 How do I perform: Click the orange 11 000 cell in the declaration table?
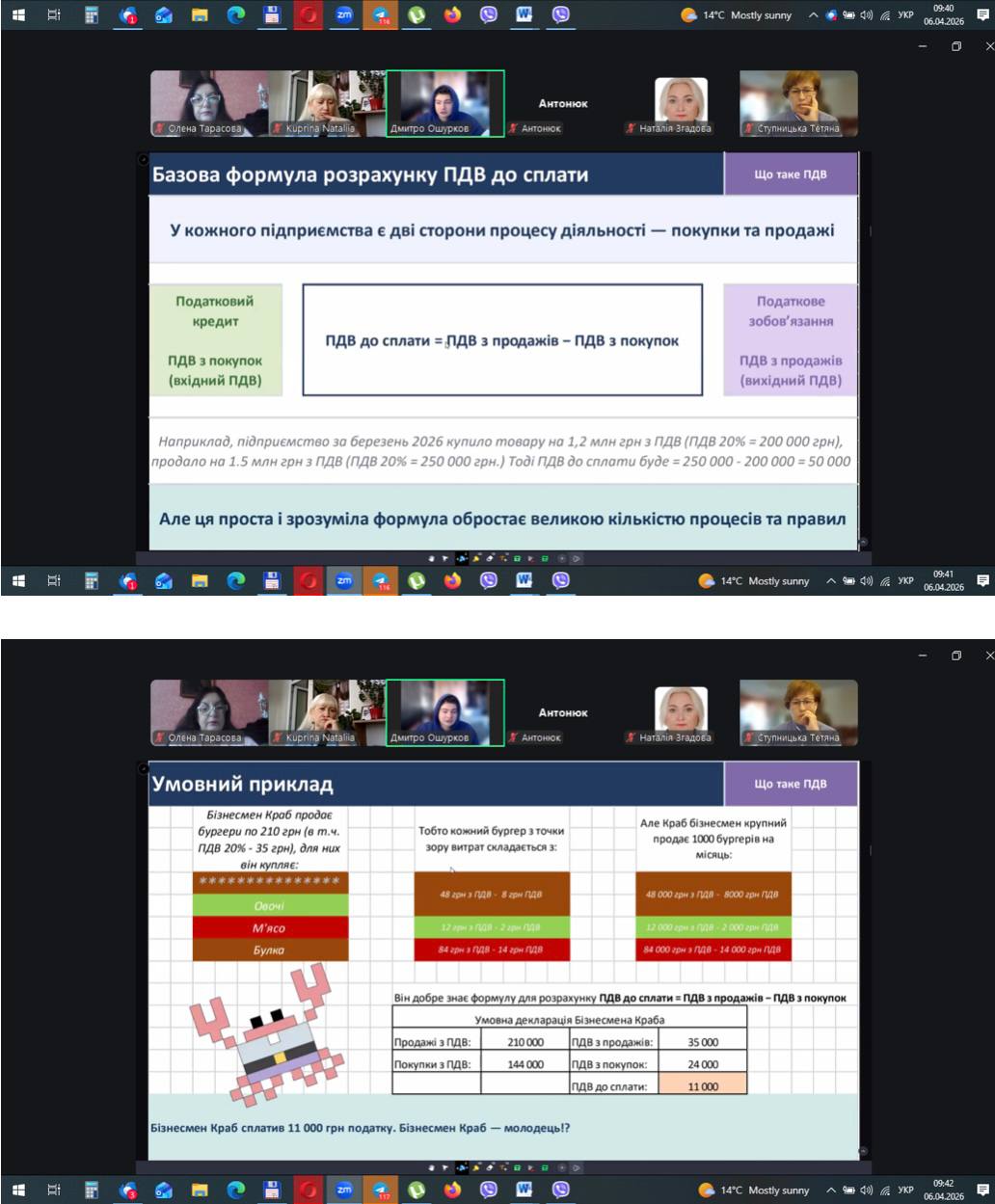click(703, 1085)
